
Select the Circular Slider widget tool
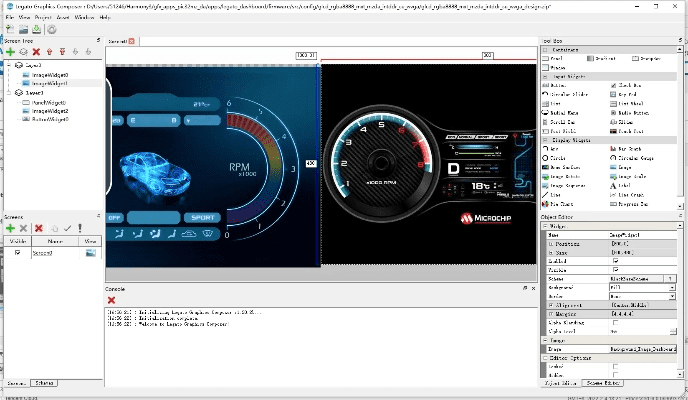[566, 94]
